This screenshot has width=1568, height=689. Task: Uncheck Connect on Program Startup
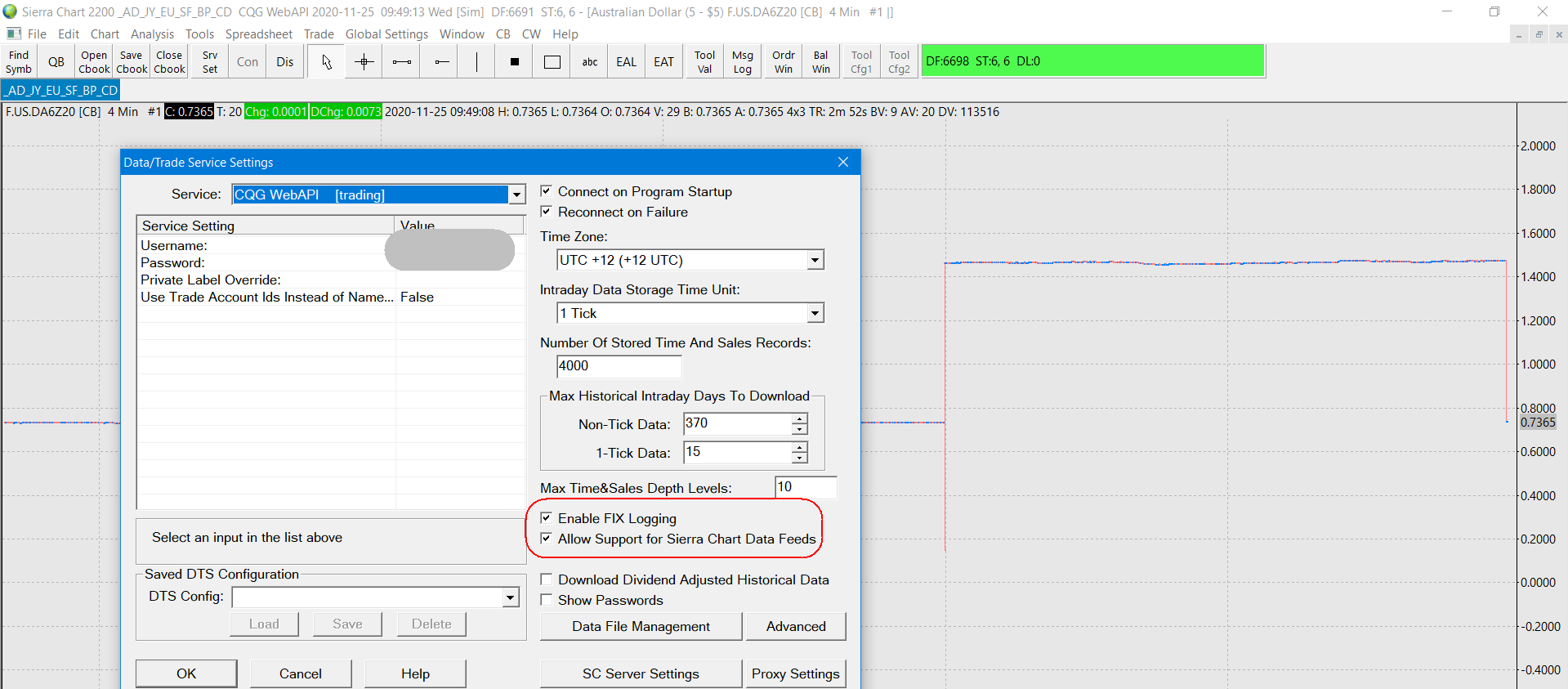[547, 191]
